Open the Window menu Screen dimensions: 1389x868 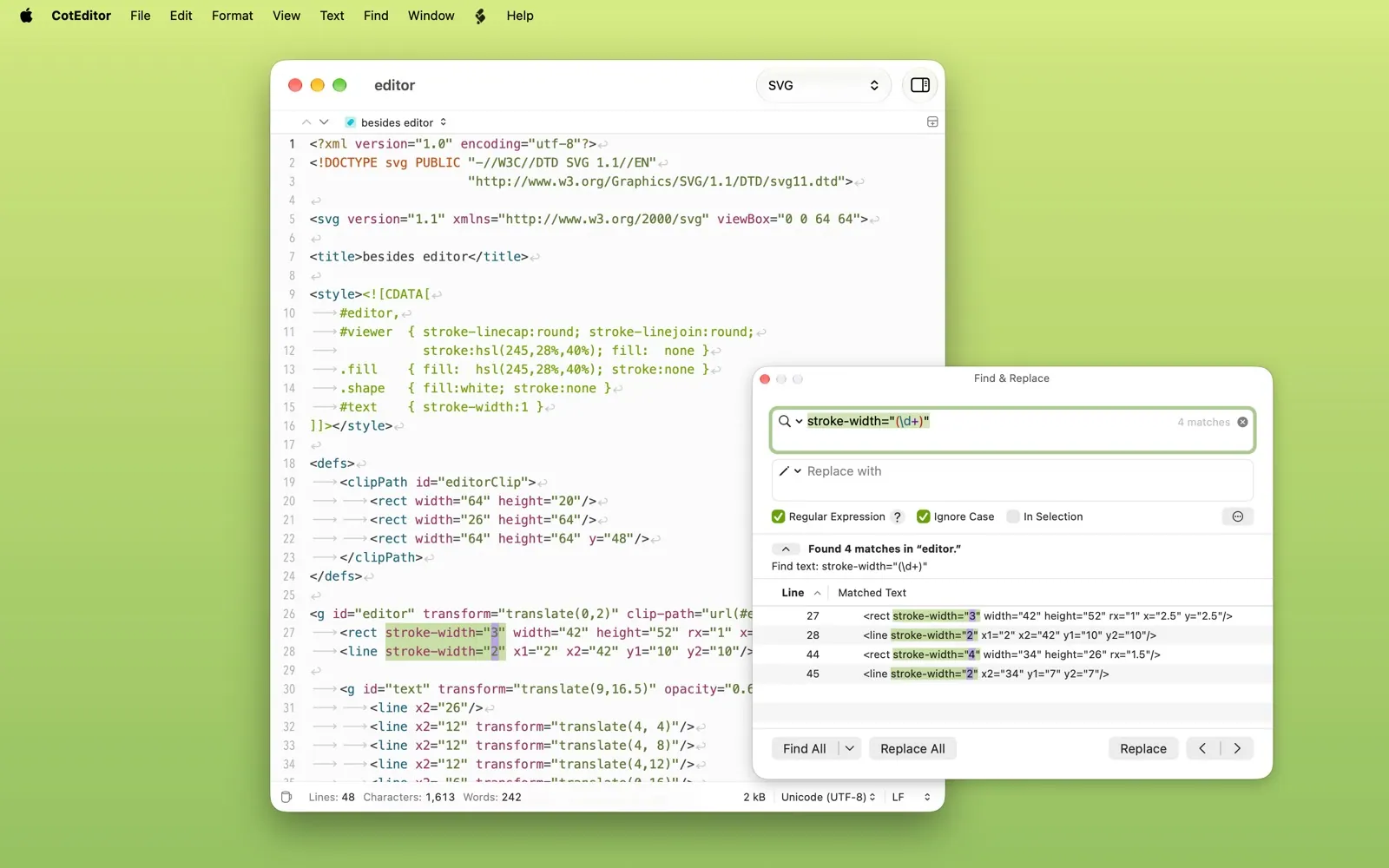[x=431, y=16]
